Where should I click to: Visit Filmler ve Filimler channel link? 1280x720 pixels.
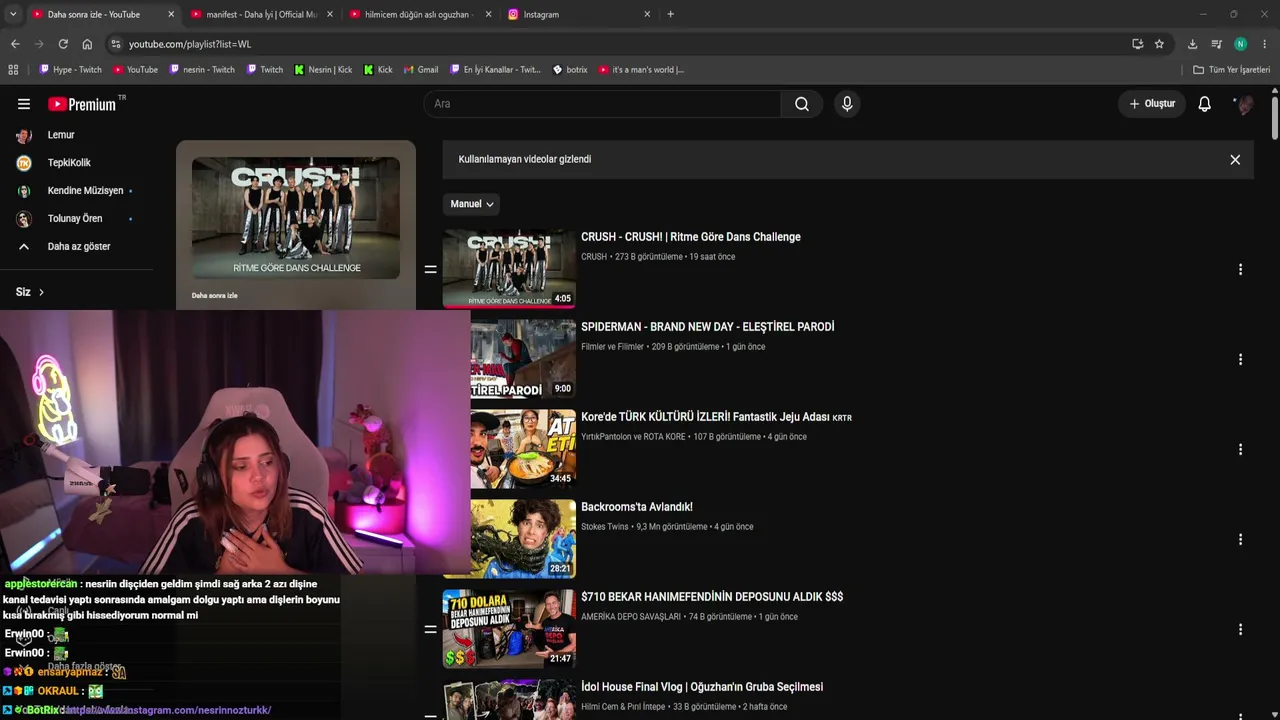pos(612,347)
